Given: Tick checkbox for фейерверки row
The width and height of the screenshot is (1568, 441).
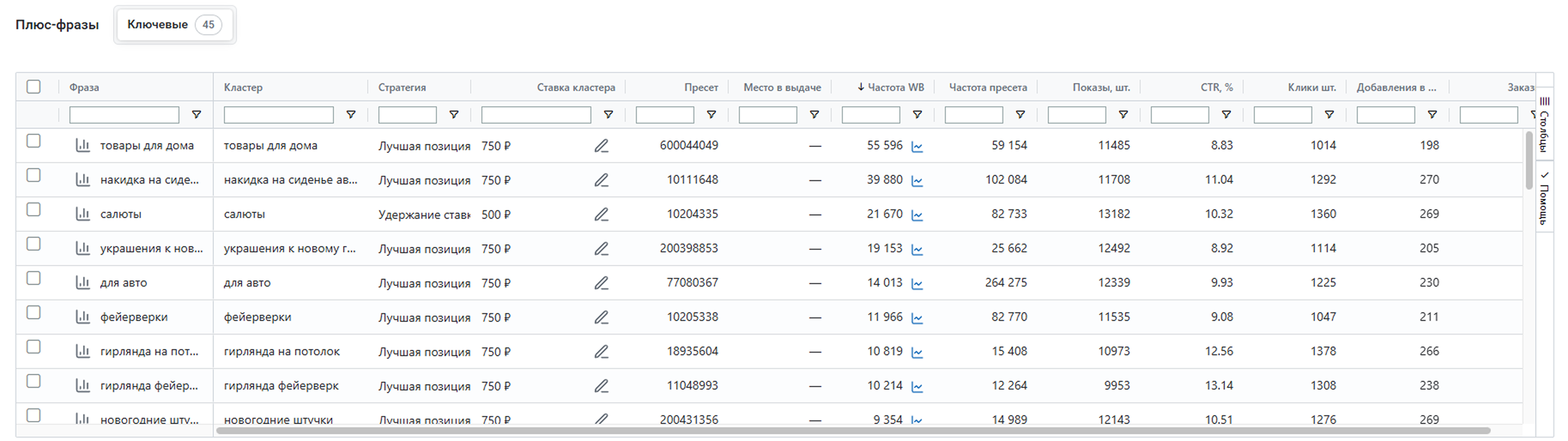Looking at the screenshot, I should (x=33, y=313).
